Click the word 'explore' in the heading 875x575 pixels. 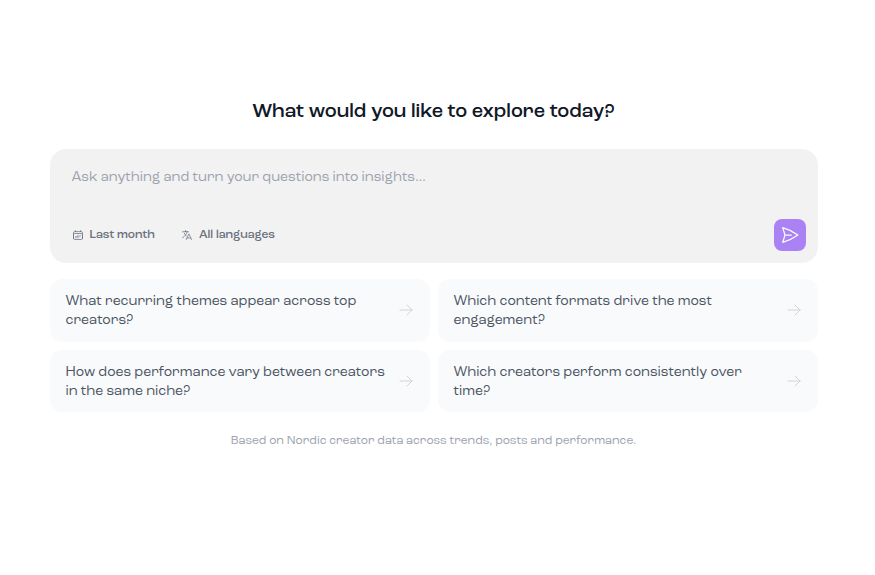coord(508,111)
